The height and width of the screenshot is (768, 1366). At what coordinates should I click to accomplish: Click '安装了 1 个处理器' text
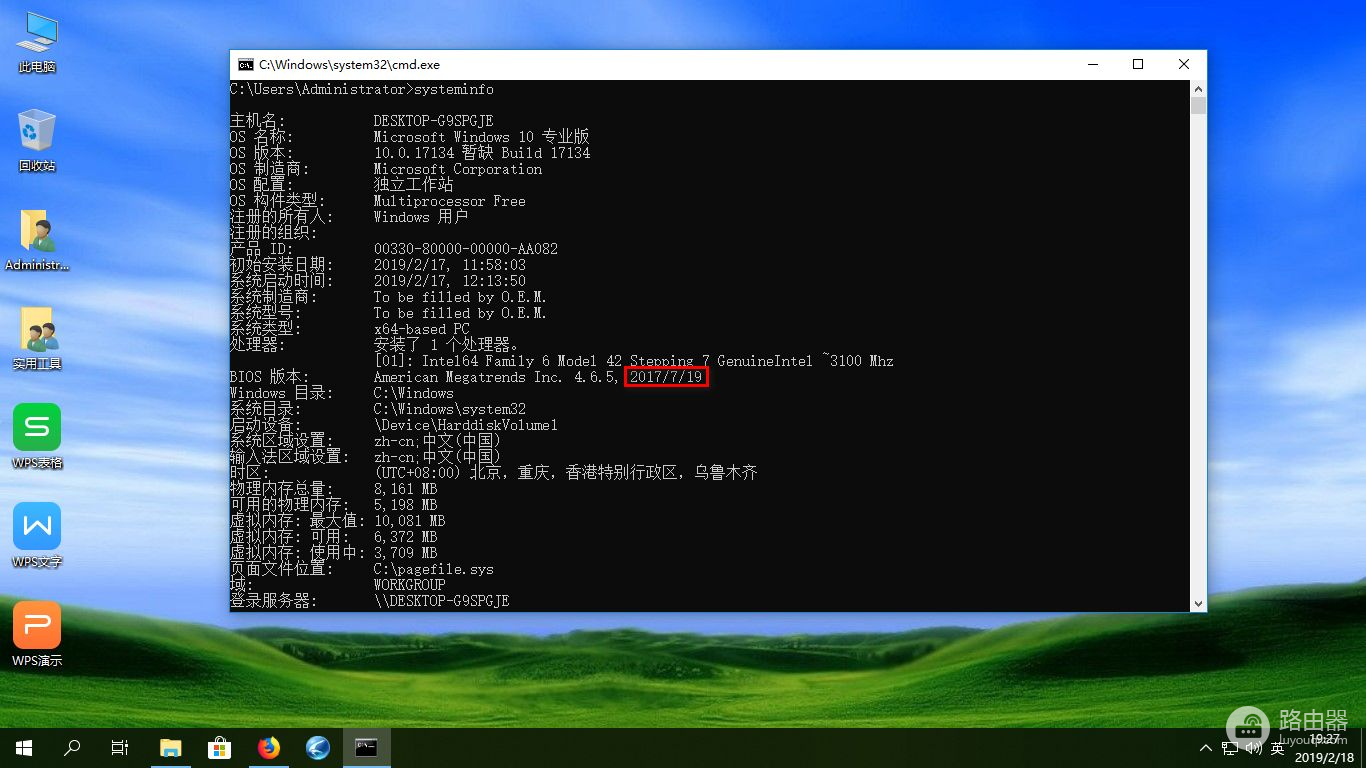(445, 345)
